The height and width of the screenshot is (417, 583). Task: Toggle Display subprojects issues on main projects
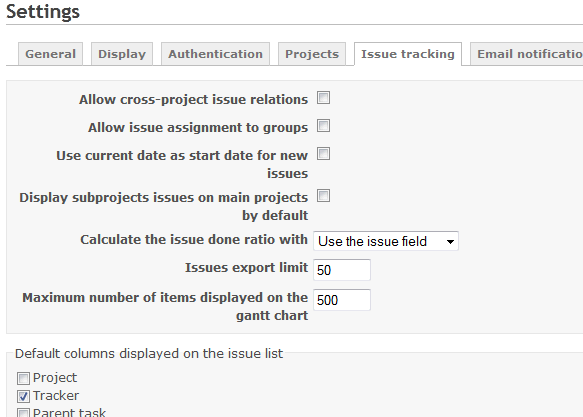tap(323, 196)
